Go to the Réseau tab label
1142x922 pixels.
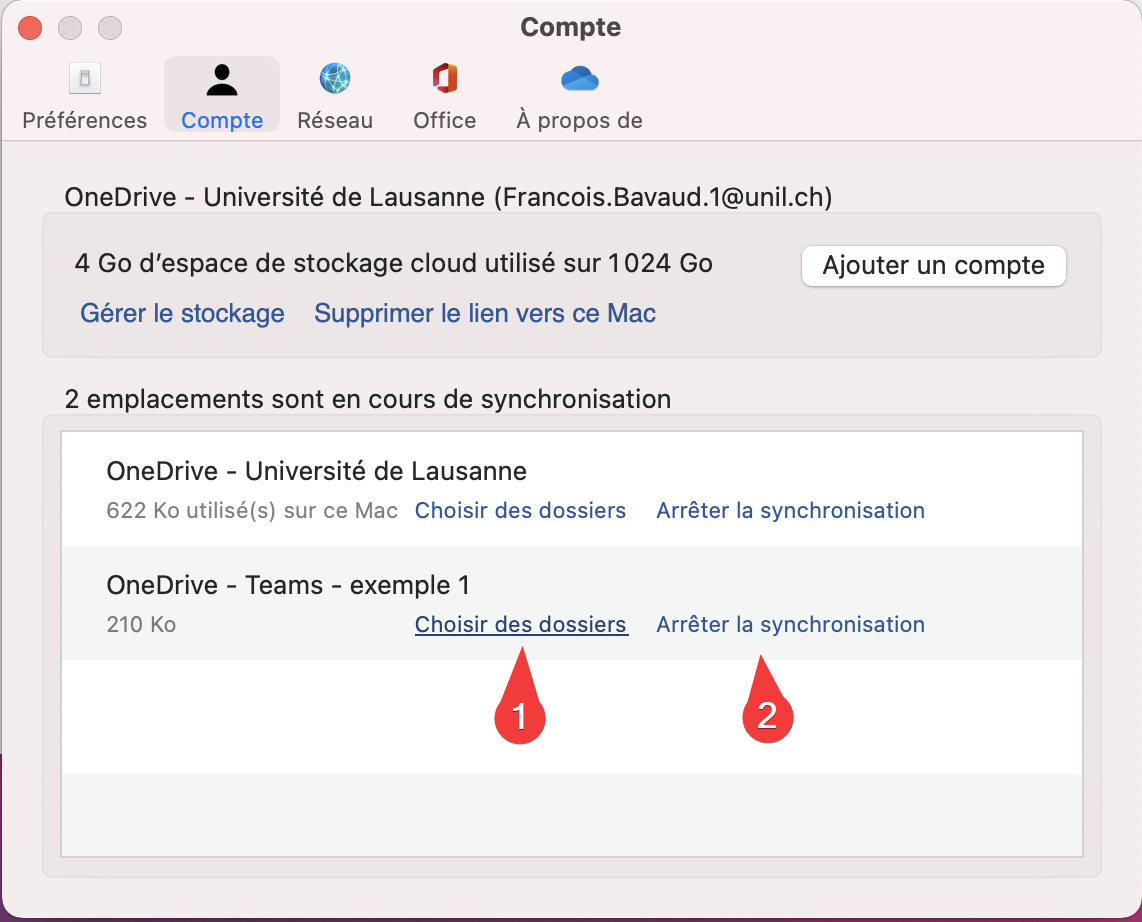point(335,121)
